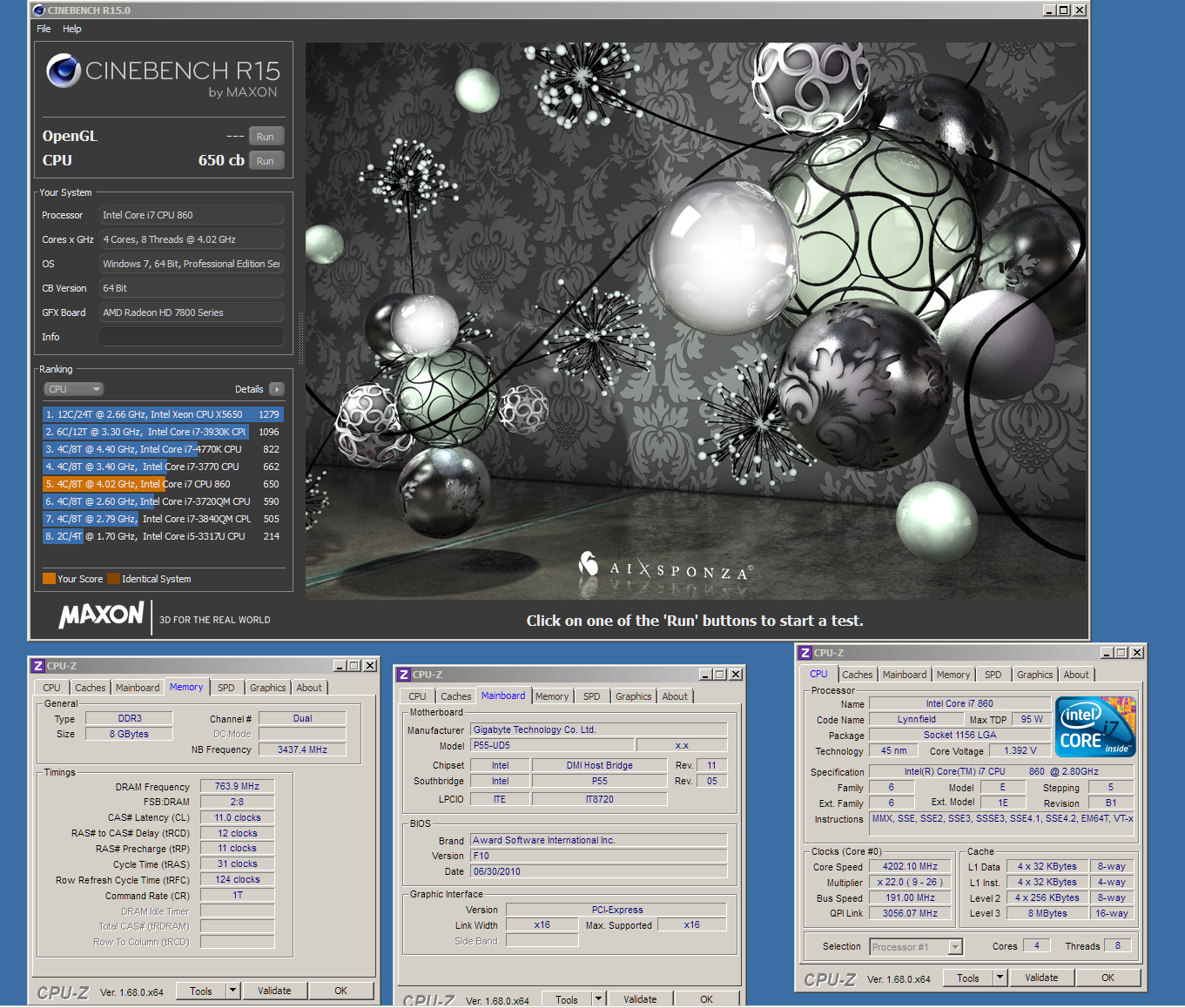Select ranking row Core i7-3720QM
Viewport: 1185px width, 1008px height.
click(163, 501)
